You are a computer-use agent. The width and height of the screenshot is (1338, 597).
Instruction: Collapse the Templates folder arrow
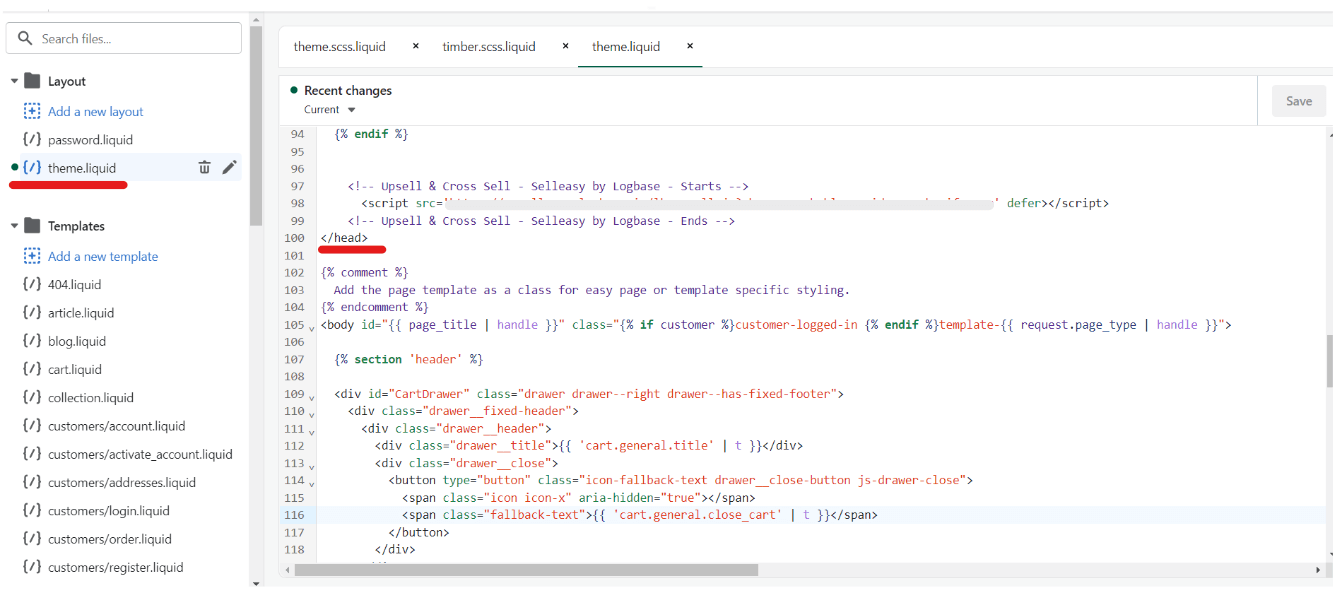14,226
